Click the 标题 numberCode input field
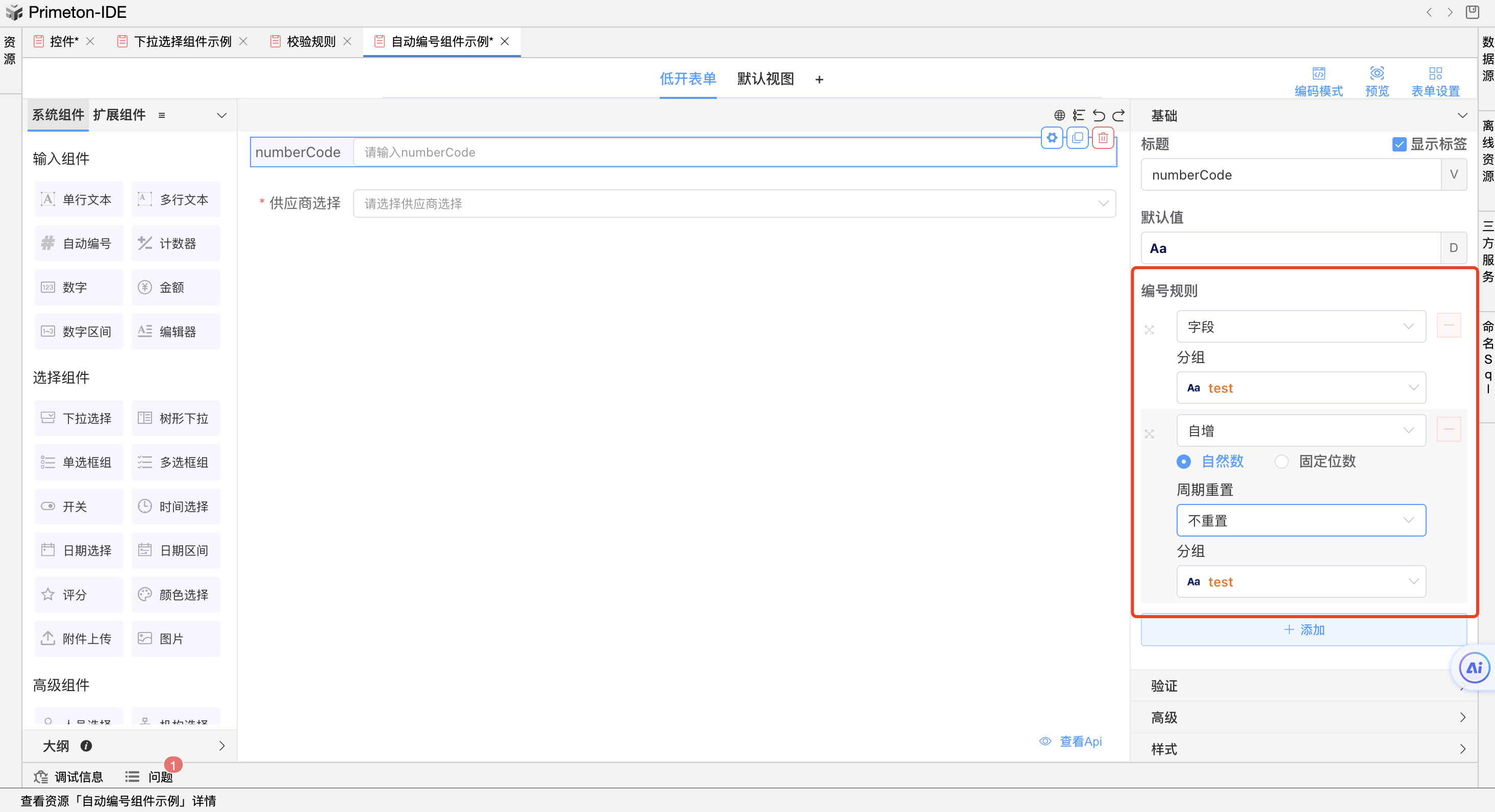 point(1289,174)
